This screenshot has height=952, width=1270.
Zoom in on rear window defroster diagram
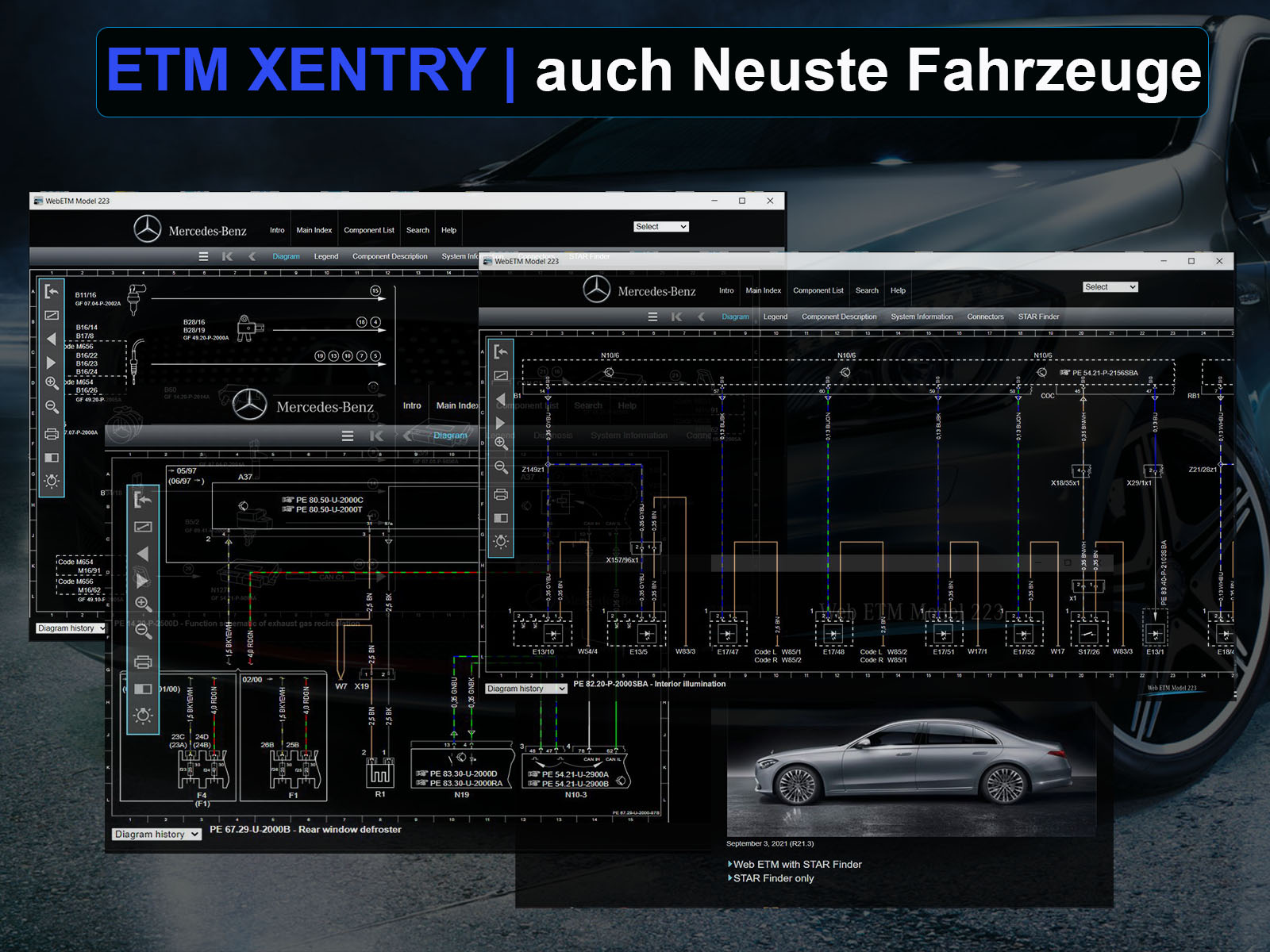(143, 605)
